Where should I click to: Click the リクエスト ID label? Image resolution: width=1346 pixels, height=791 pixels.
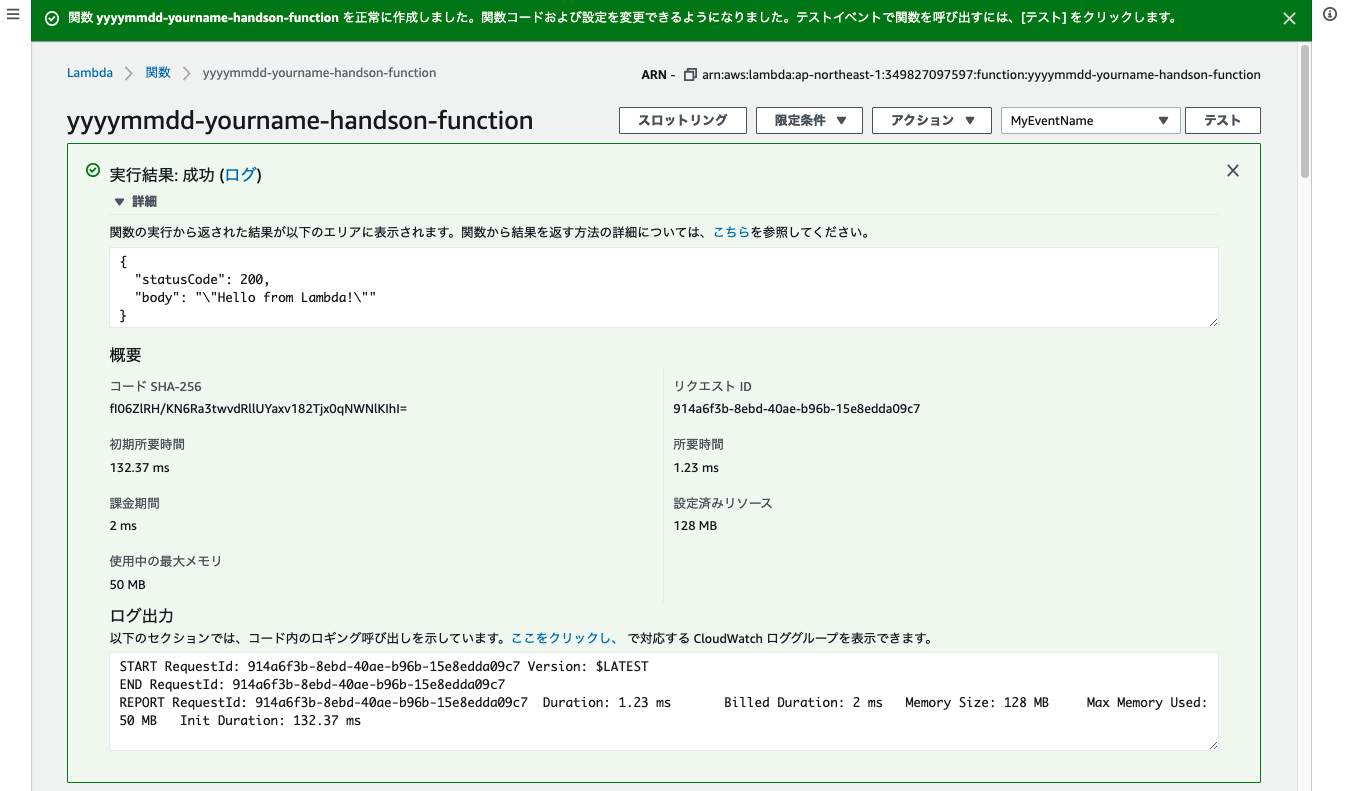pyautogui.click(x=713, y=386)
